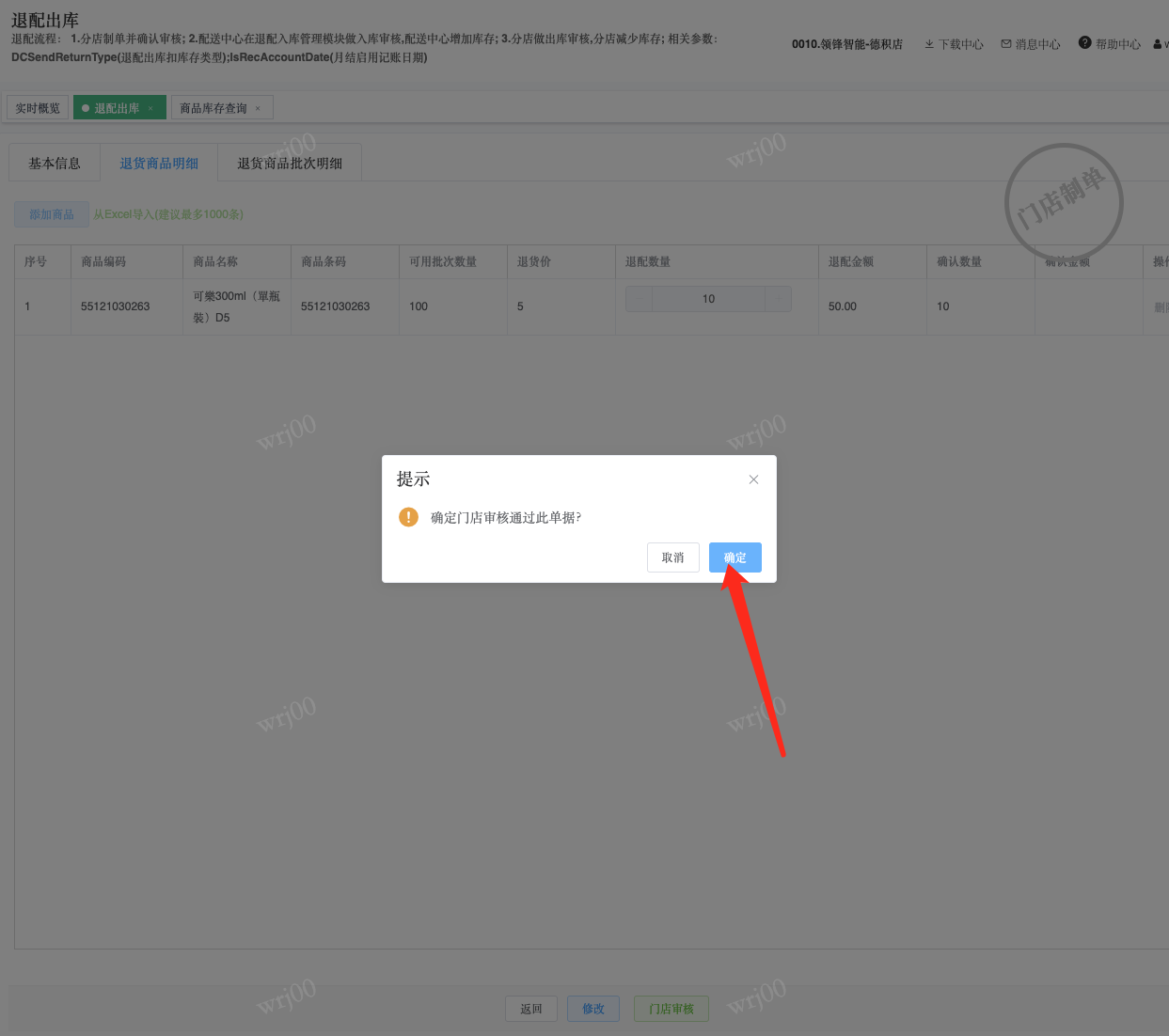Click the 添加商品 button

tap(52, 214)
